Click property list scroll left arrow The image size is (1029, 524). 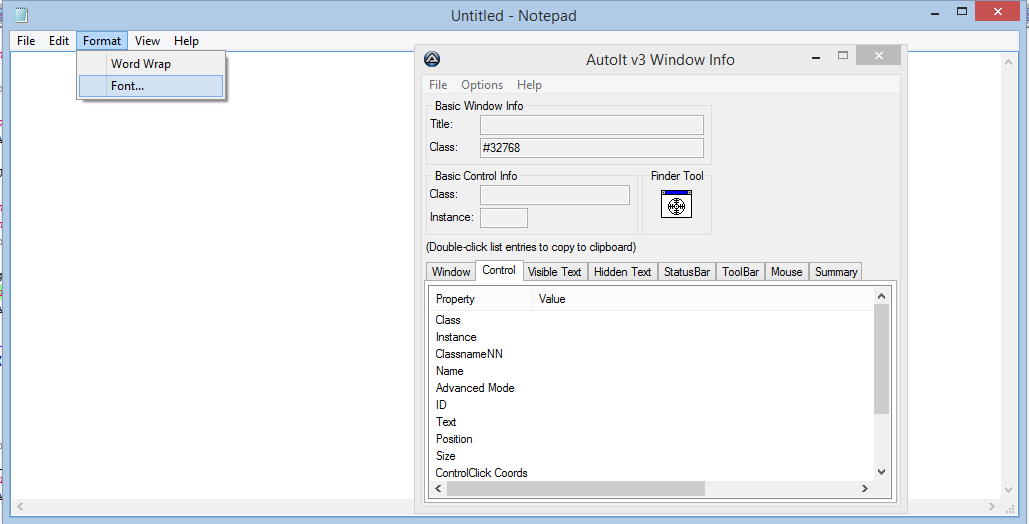(x=438, y=488)
